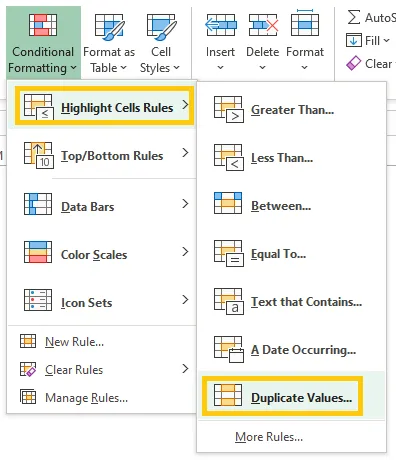This screenshot has width=396, height=460.
Task: Open Manage Rules dialog
Action: (74, 397)
